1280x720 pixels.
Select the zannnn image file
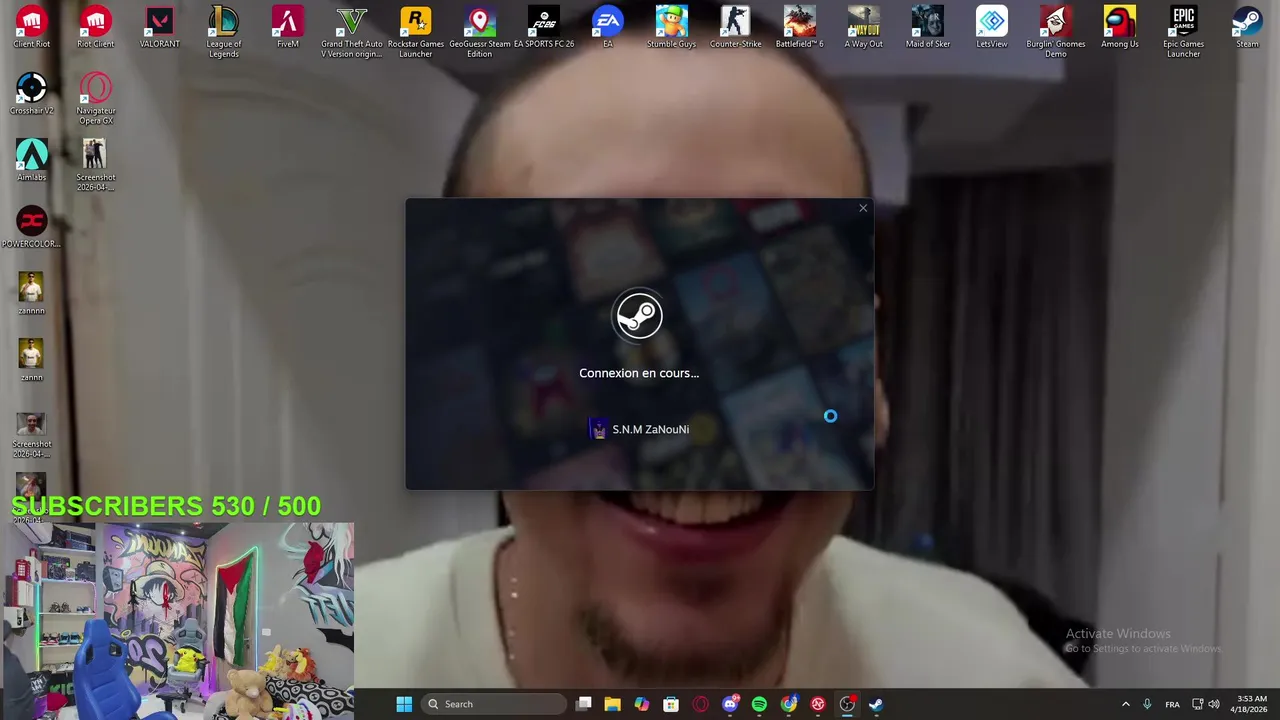click(31, 294)
